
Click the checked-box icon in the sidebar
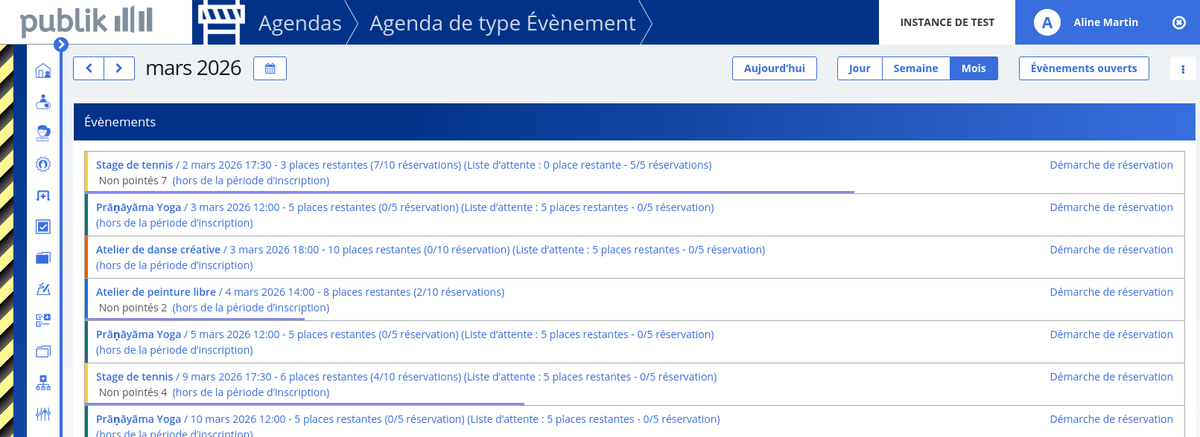(x=43, y=227)
